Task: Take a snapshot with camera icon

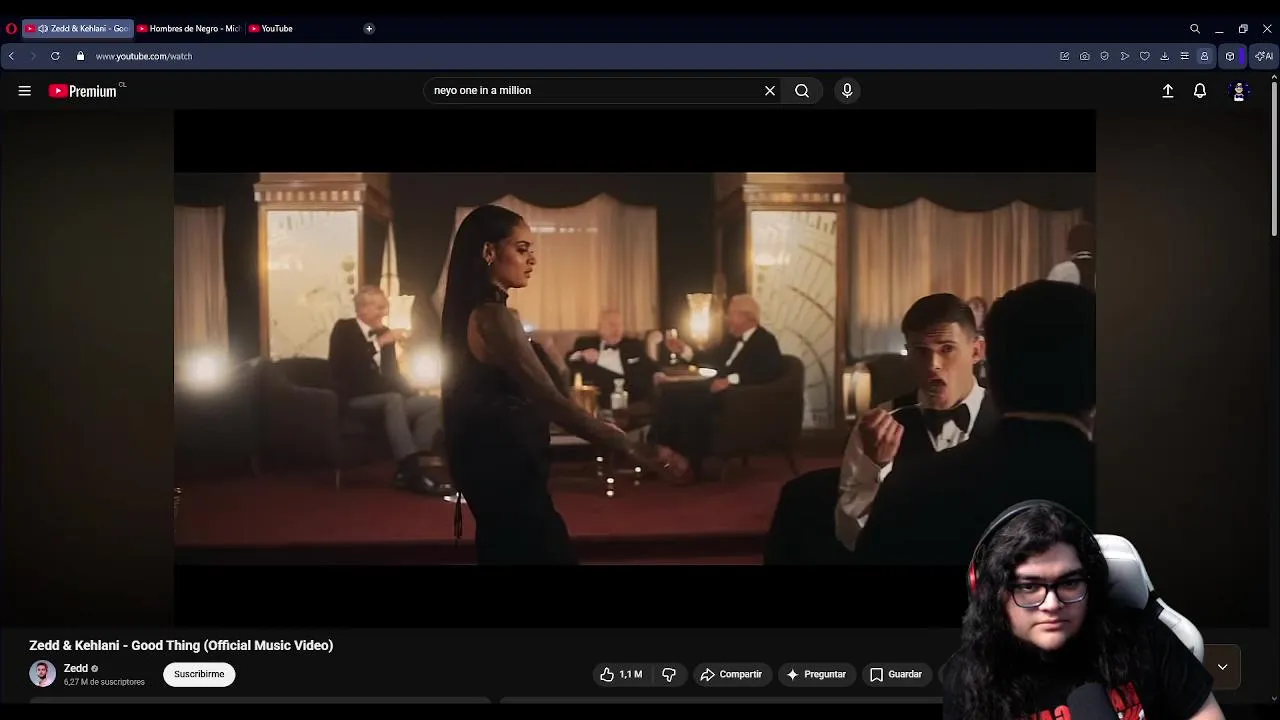Action: [x=1084, y=56]
